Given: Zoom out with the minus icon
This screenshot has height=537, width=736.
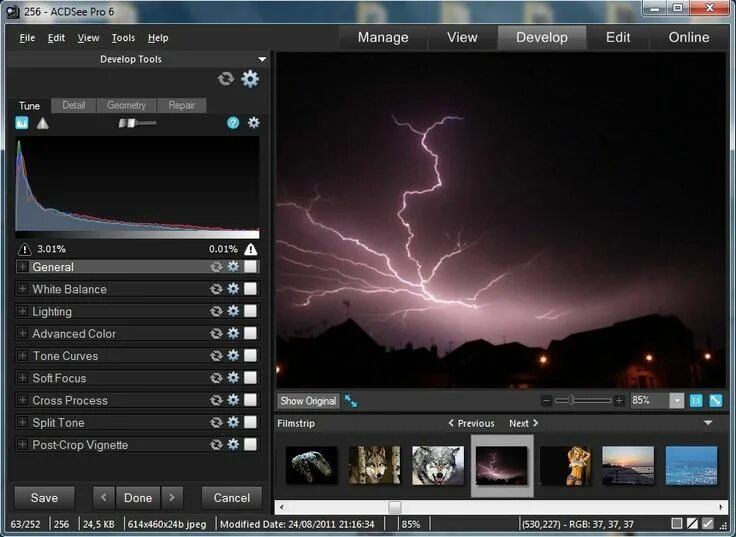Looking at the screenshot, I should point(546,401).
